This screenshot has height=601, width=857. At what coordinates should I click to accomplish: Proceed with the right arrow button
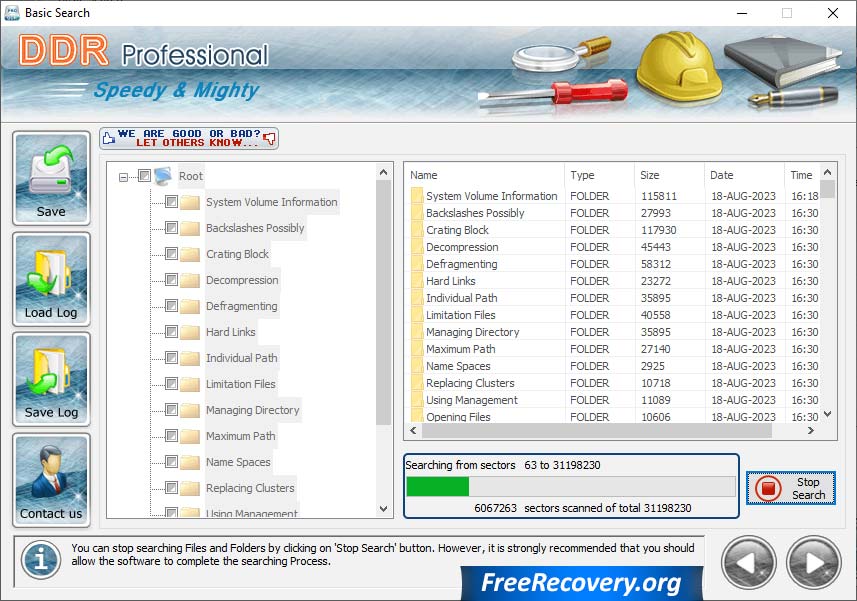pos(813,563)
